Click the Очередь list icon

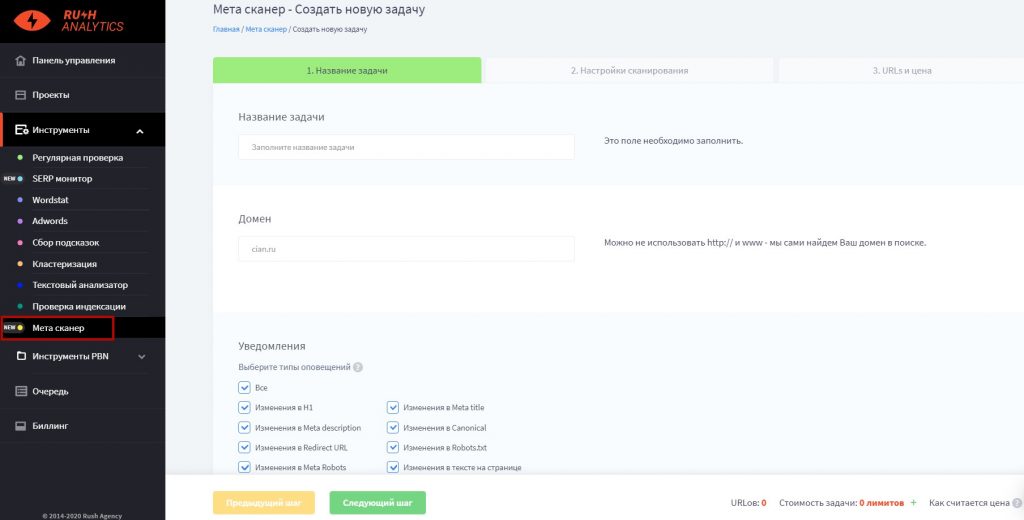pos(21,391)
